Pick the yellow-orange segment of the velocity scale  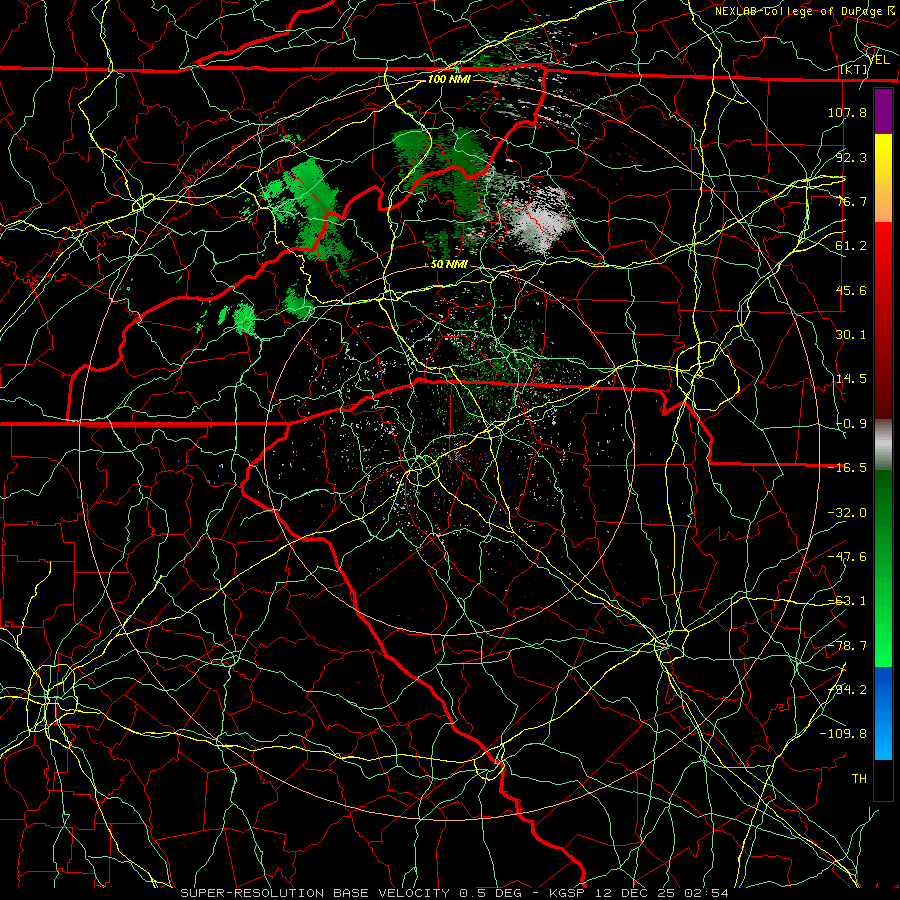click(x=883, y=178)
